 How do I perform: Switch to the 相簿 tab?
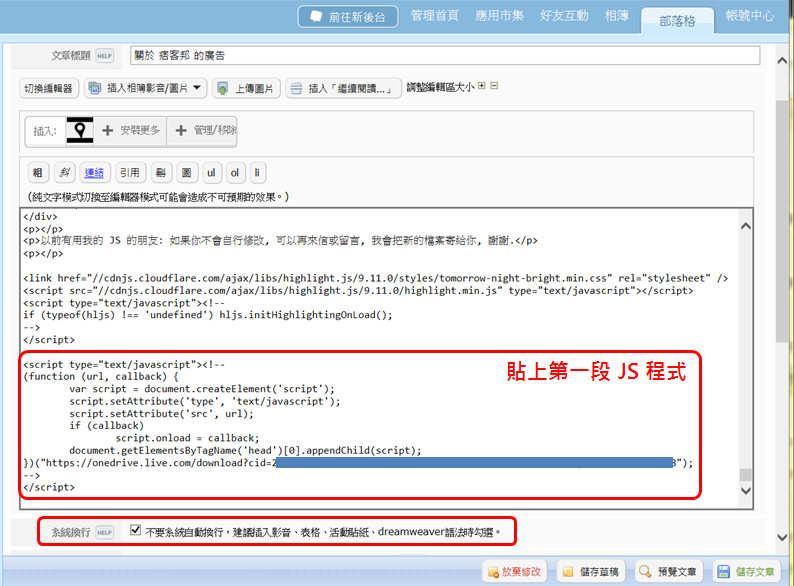click(x=617, y=16)
